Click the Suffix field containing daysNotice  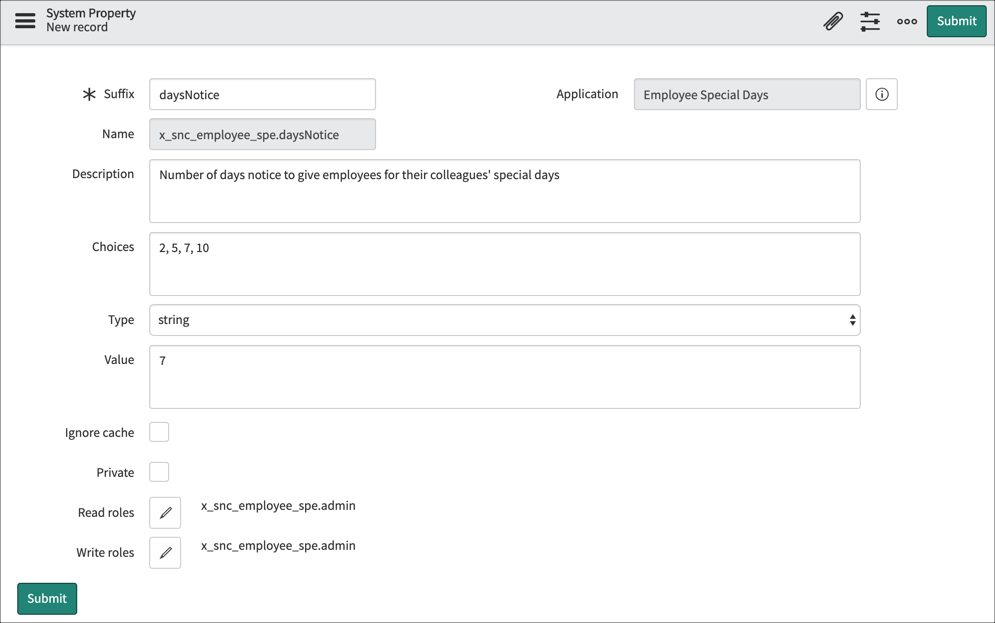(262, 95)
